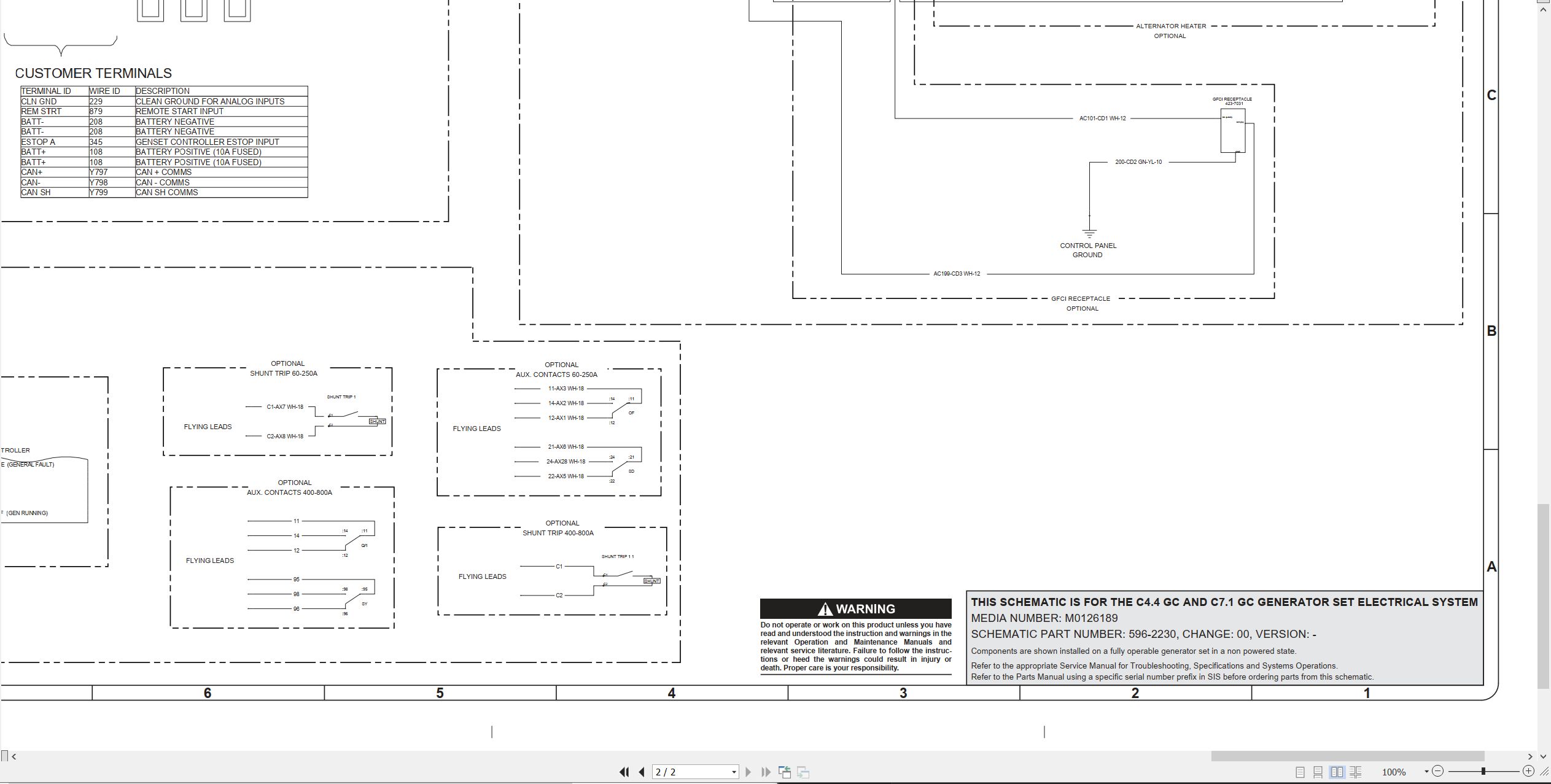The width and height of the screenshot is (1551, 784).
Task: Click the CUSTOMER TERMINALS heading
Action: click(x=93, y=73)
